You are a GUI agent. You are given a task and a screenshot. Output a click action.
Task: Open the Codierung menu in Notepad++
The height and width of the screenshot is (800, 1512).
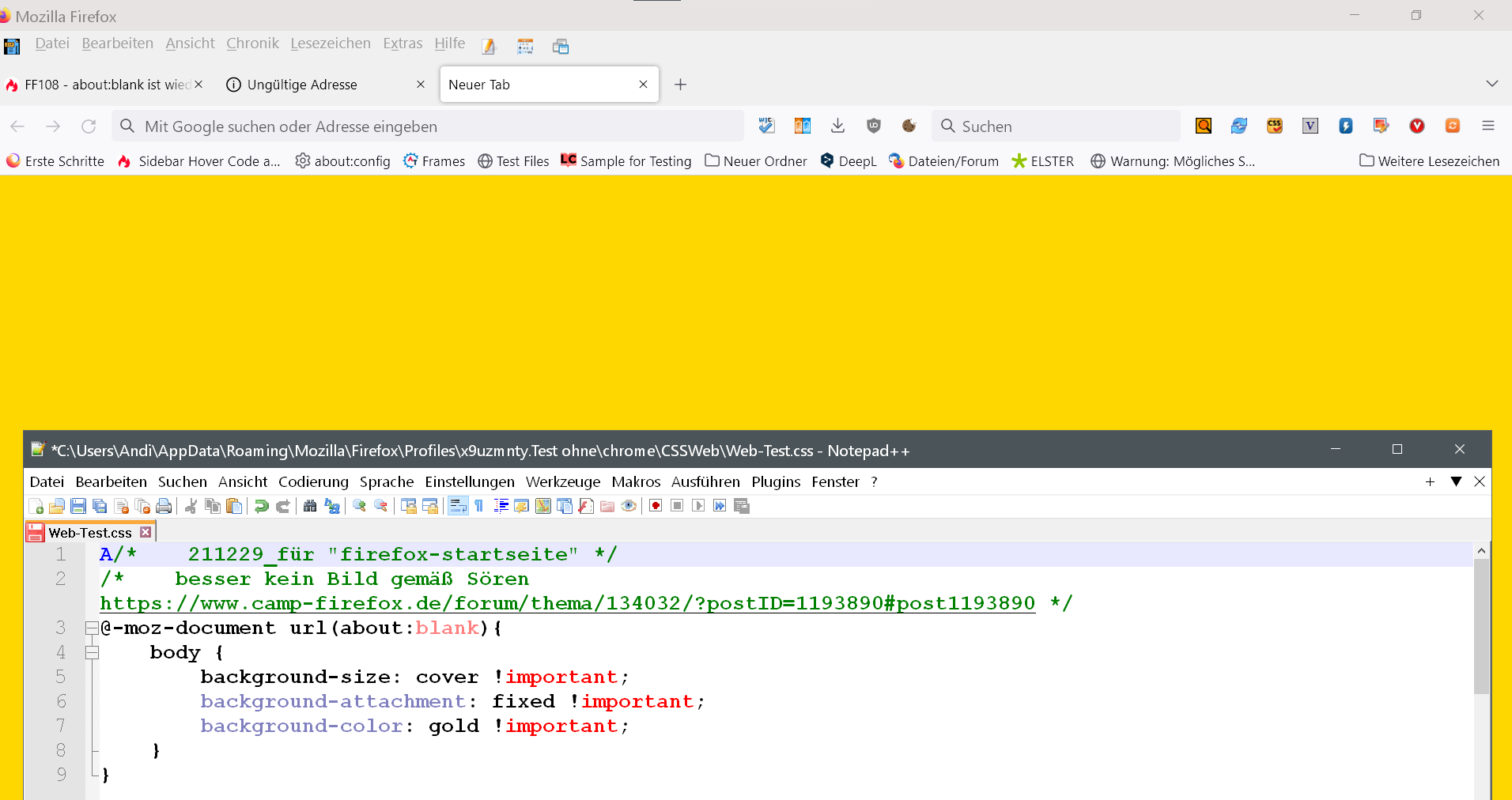313,481
